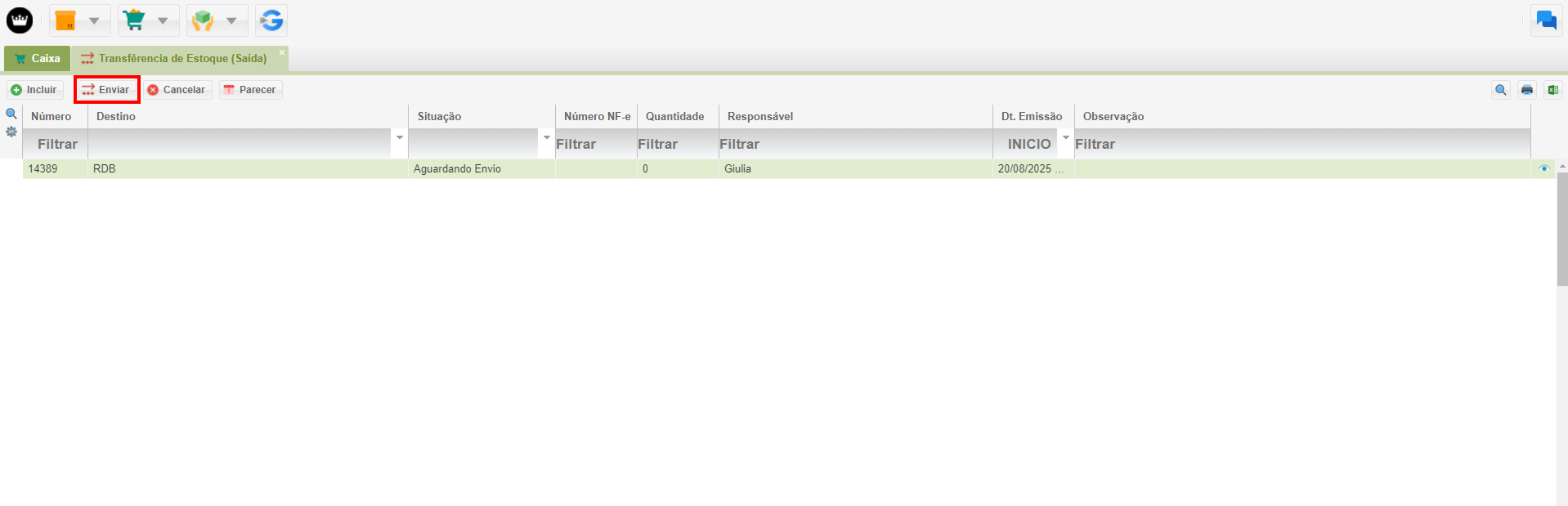Screen dimensions: 1568x506
Task: Click the blue G refresh icon
Action: pyautogui.click(x=271, y=20)
